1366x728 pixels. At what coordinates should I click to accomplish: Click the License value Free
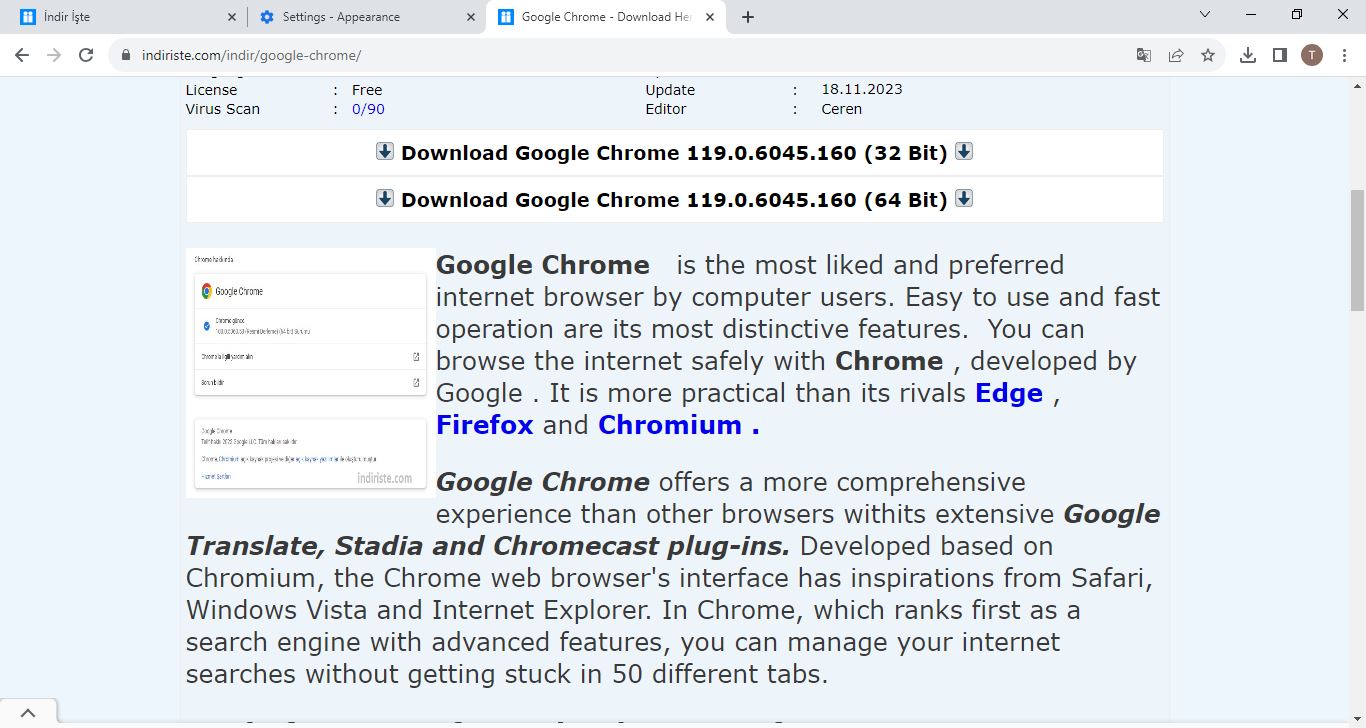click(x=367, y=90)
